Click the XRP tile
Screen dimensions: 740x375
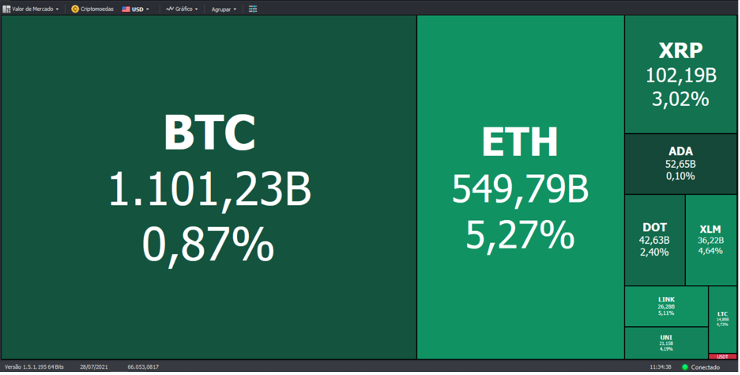click(681, 75)
